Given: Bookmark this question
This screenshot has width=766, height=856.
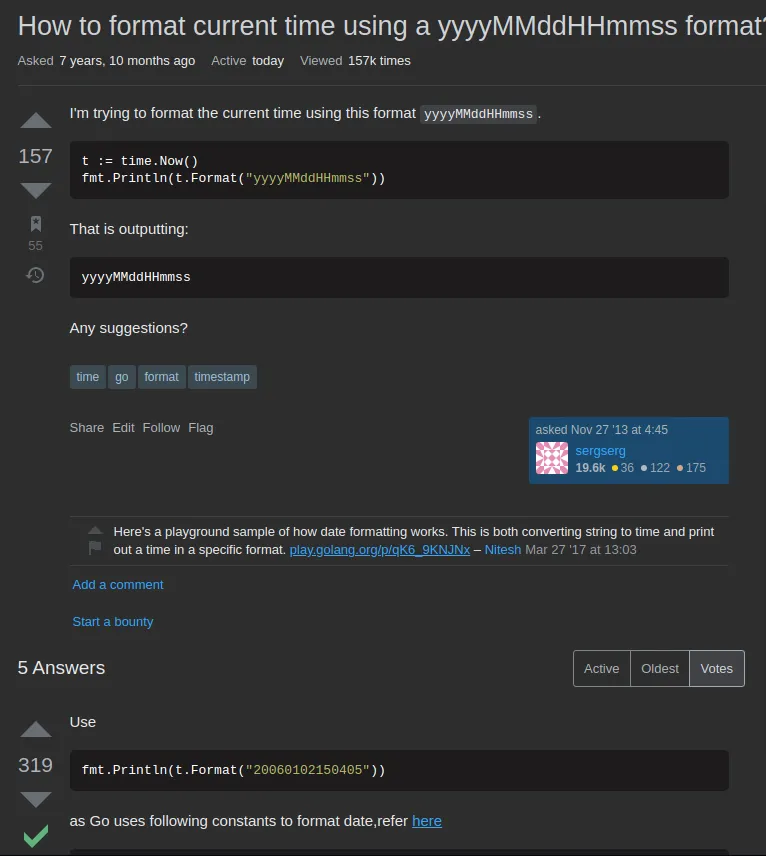Looking at the screenshot, I should [36, 223].
